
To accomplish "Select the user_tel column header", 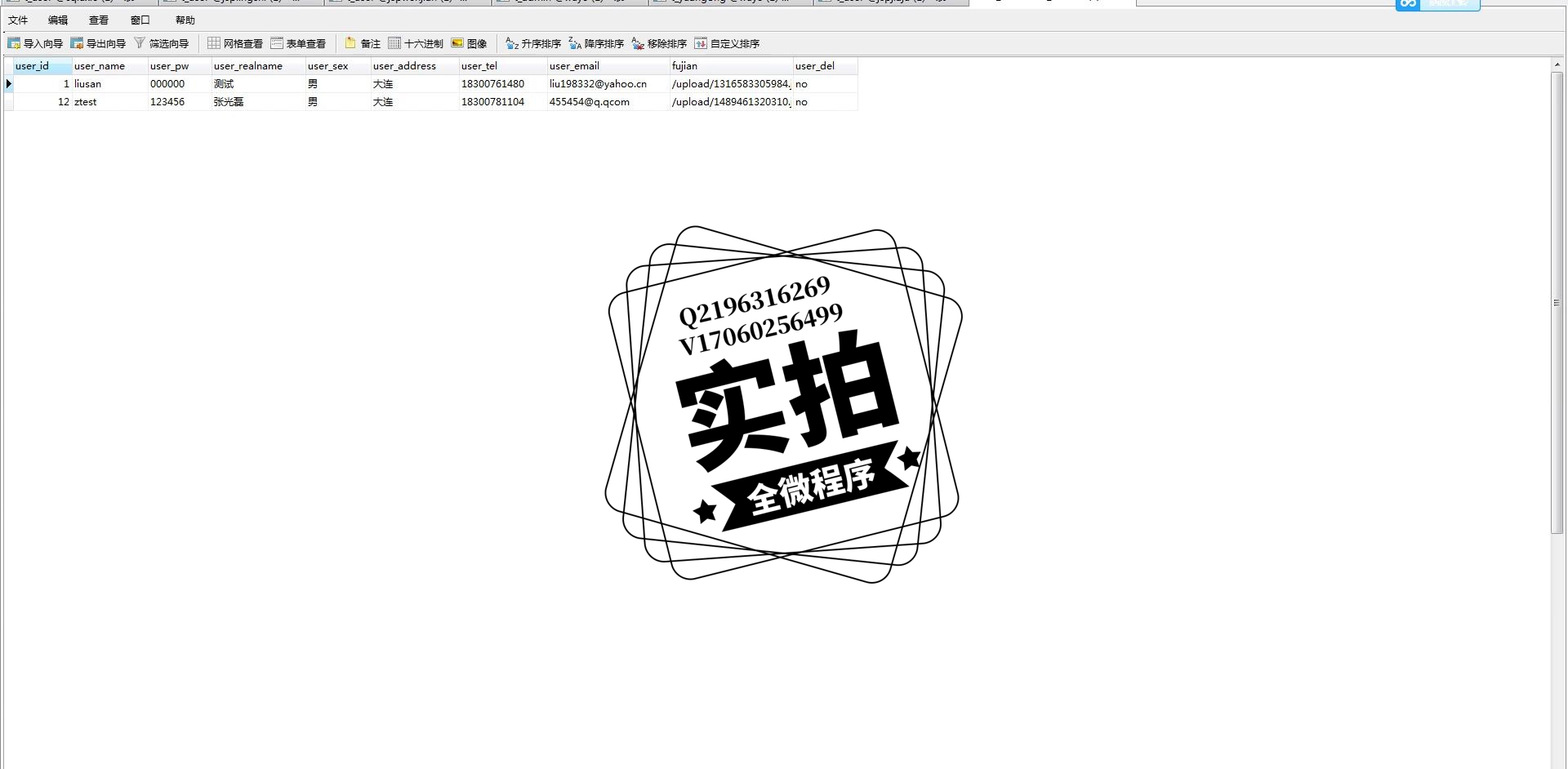I will [503, 66].
